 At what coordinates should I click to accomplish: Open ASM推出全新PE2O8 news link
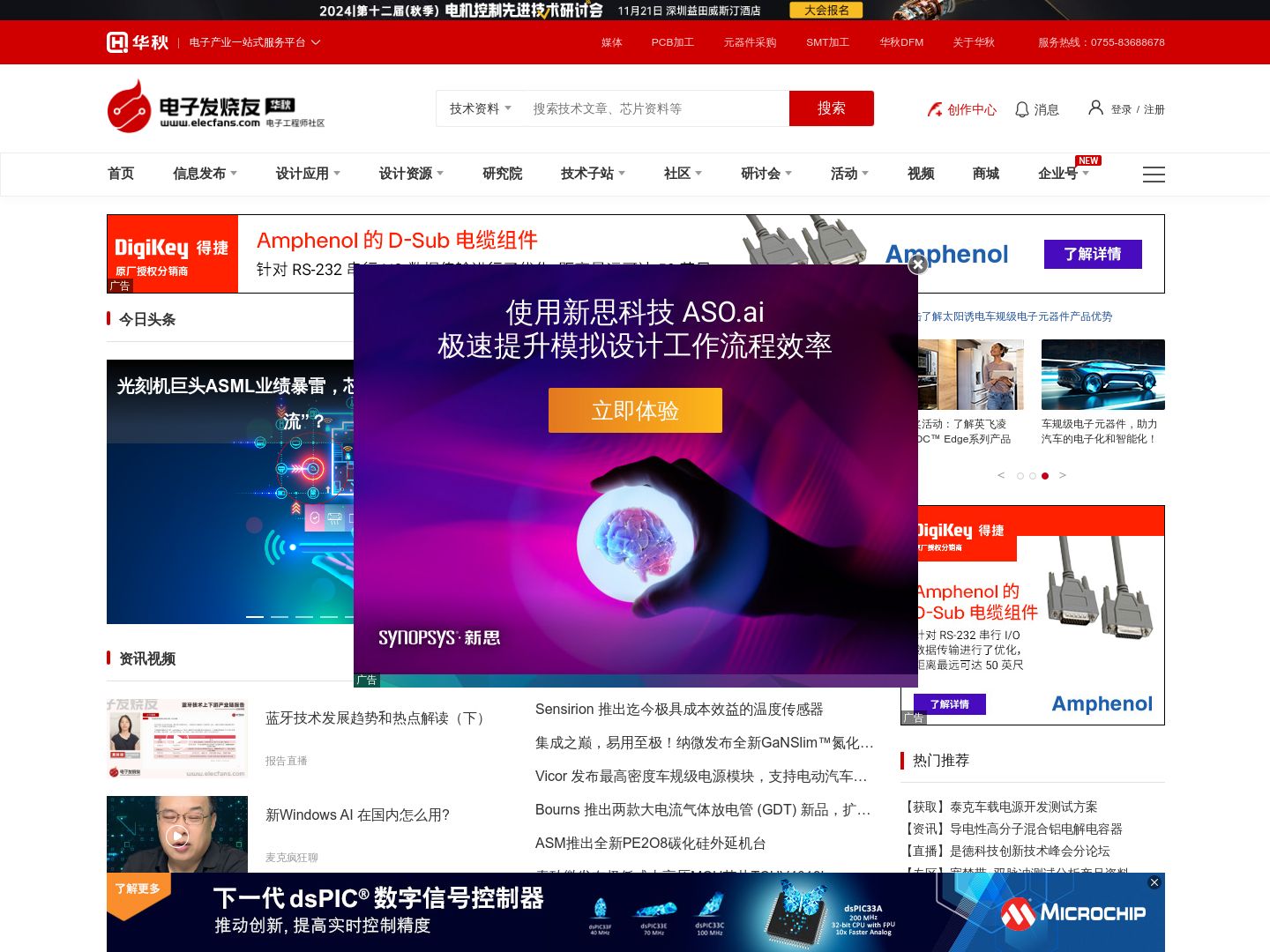pos(651,844)
